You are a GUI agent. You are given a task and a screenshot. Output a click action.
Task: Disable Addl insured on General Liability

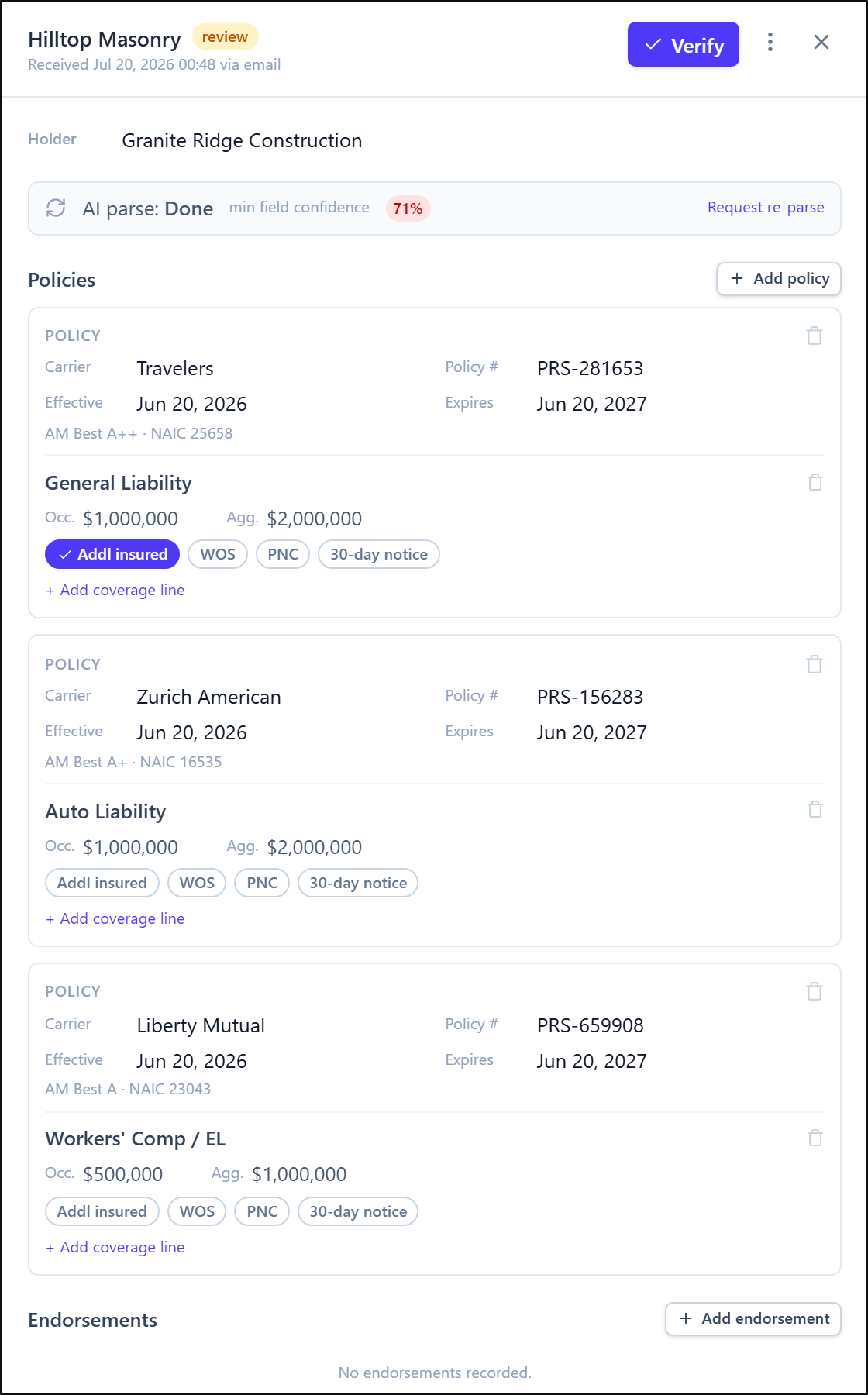[x=112, y=554]
